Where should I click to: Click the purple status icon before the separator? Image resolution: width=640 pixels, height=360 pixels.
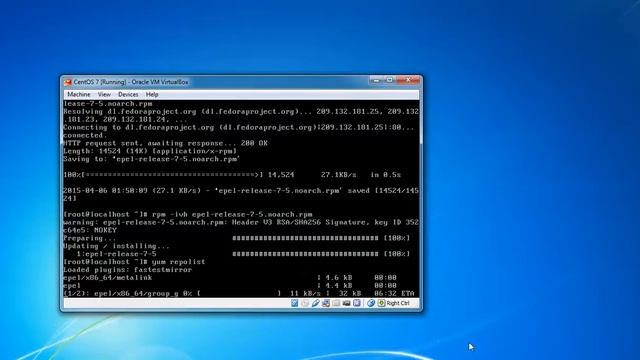(x=357, y=303)
